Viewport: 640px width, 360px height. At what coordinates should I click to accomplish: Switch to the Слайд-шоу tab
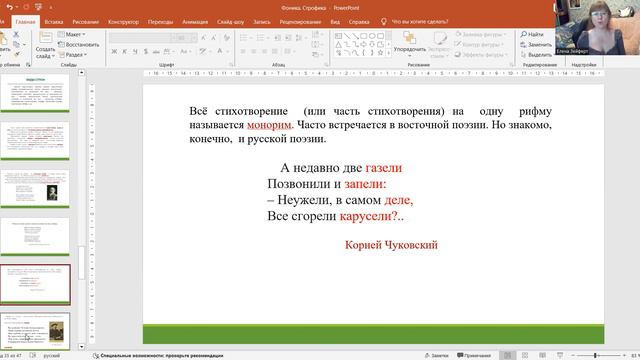pyautogui.click(x=231, y=22)
